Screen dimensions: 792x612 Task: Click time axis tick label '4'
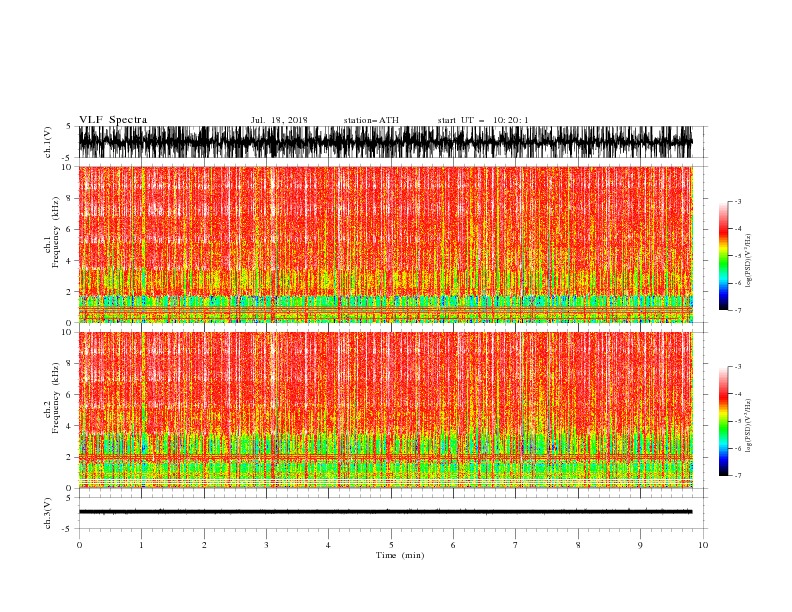click(x=328, y=545)
